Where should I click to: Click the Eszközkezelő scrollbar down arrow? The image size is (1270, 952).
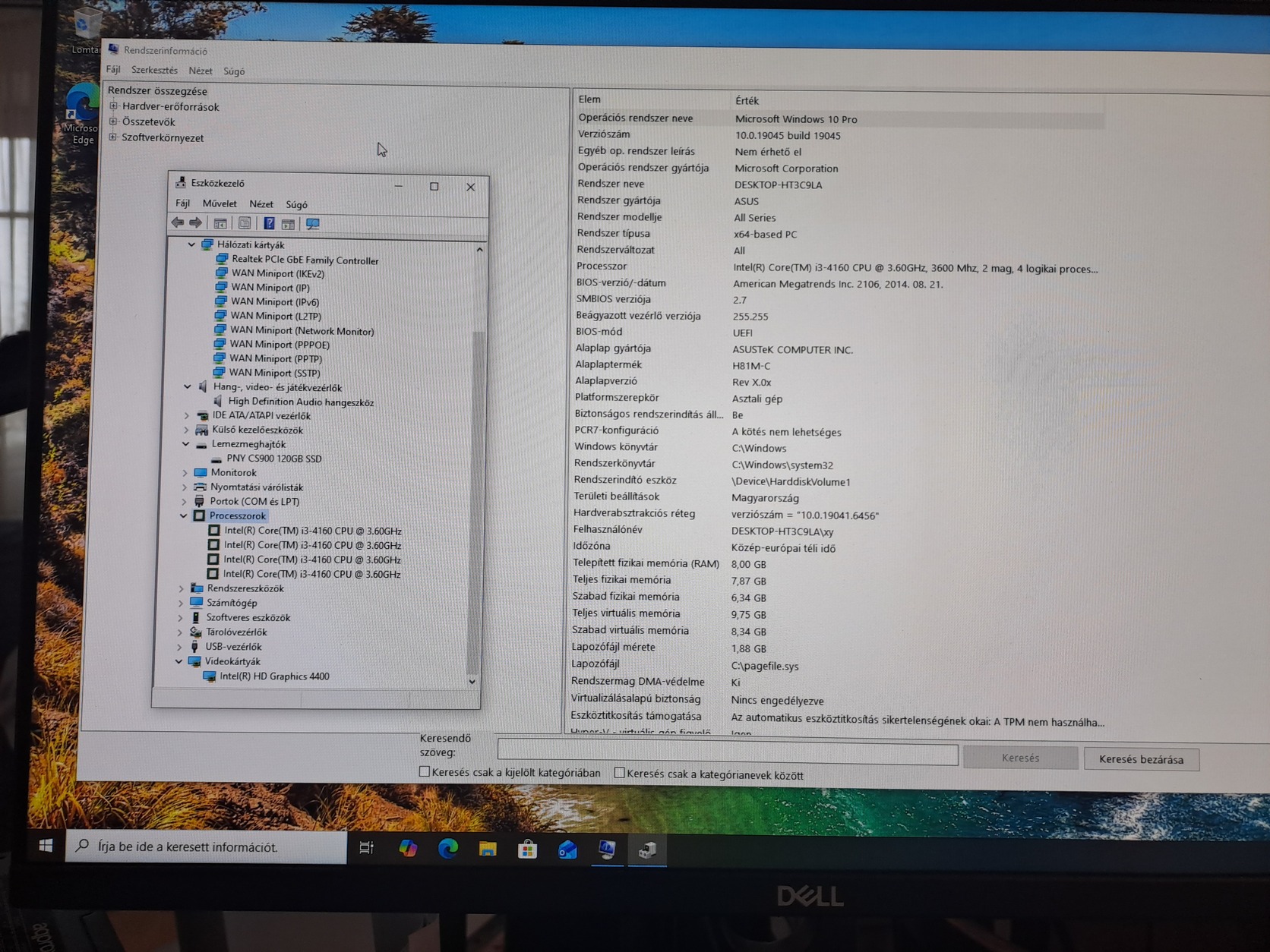pyautogui.click(x=472, y=682)
